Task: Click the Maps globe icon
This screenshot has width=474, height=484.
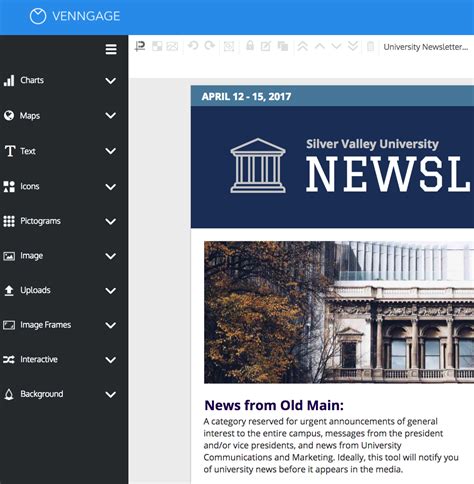Action: tap(9, 115)
